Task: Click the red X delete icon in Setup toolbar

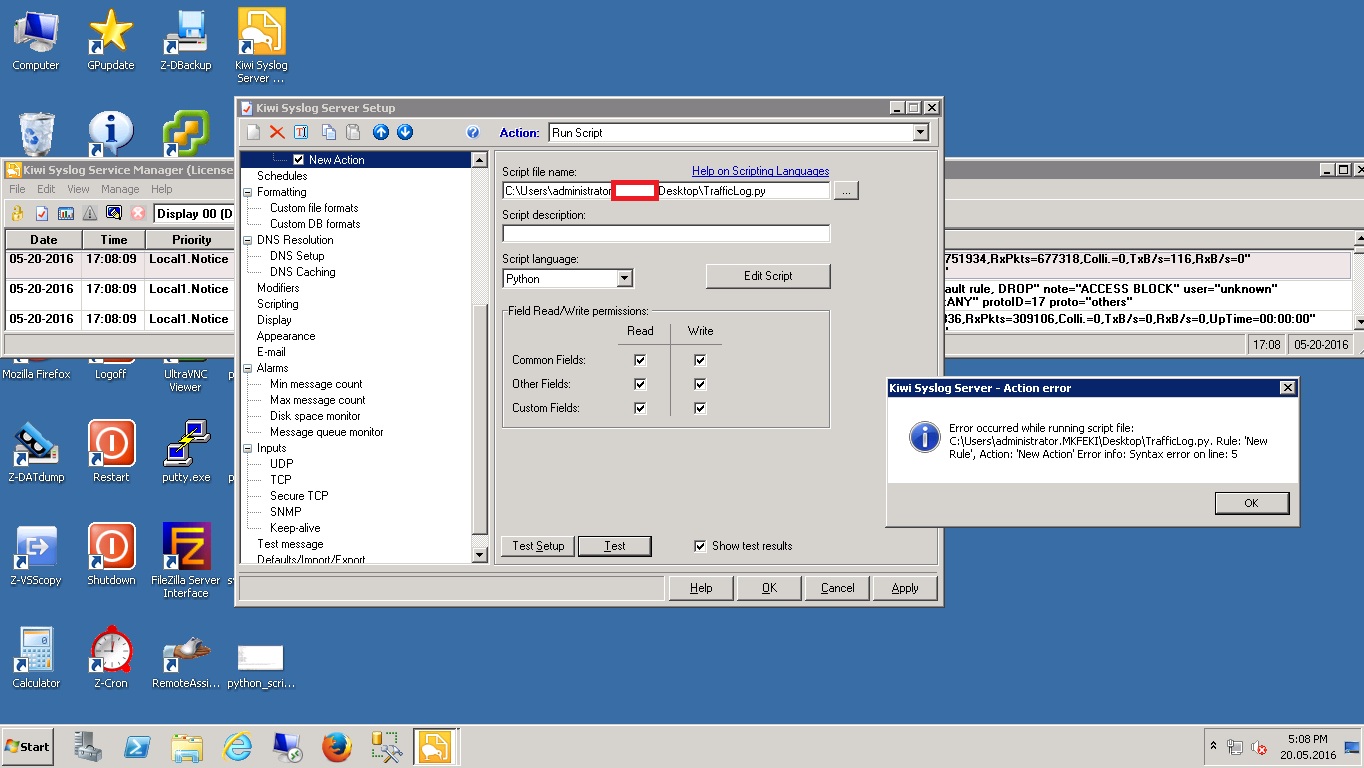Action: tap(277, 132)
